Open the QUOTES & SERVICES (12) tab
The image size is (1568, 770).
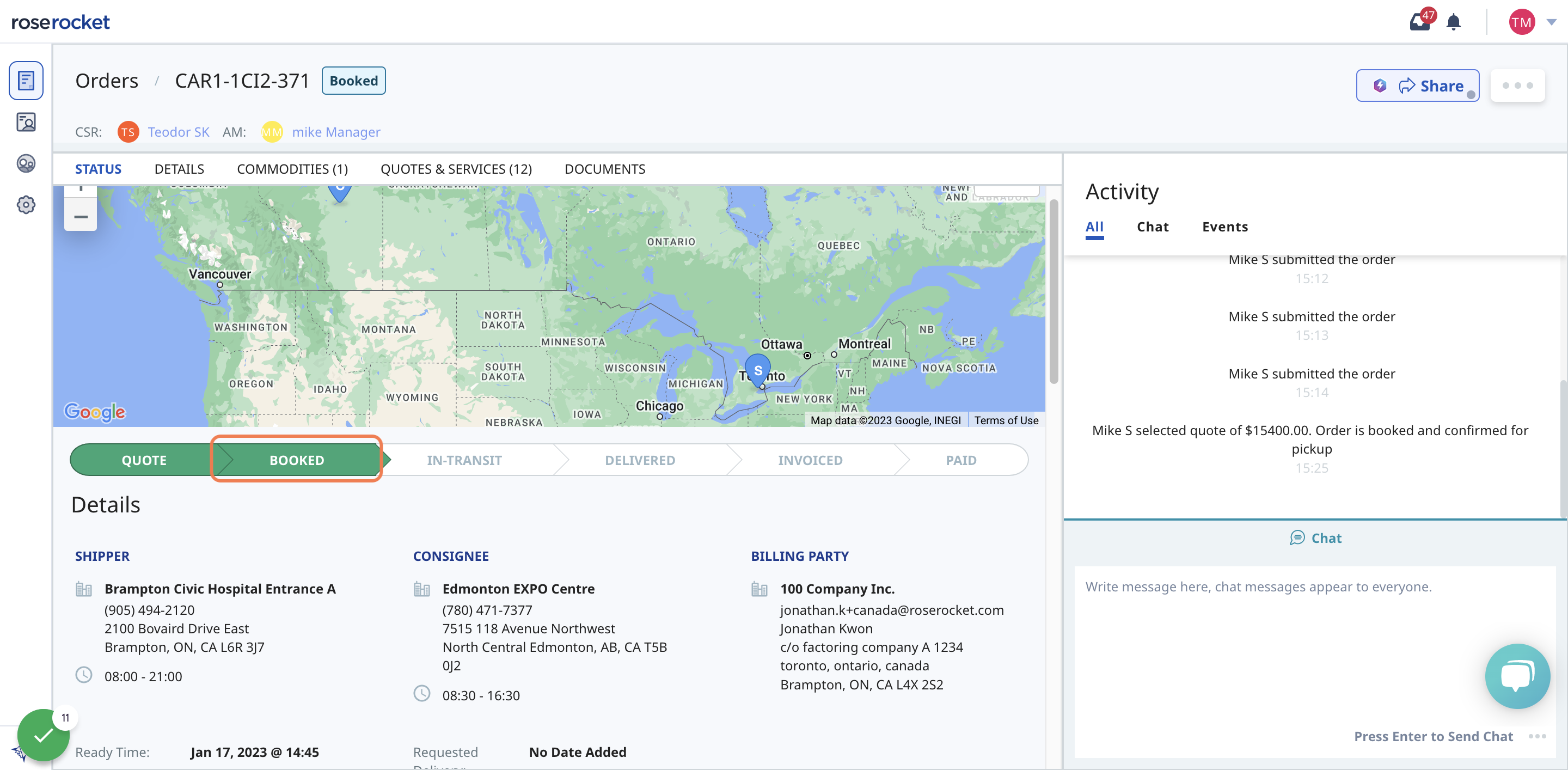(457, 168)
